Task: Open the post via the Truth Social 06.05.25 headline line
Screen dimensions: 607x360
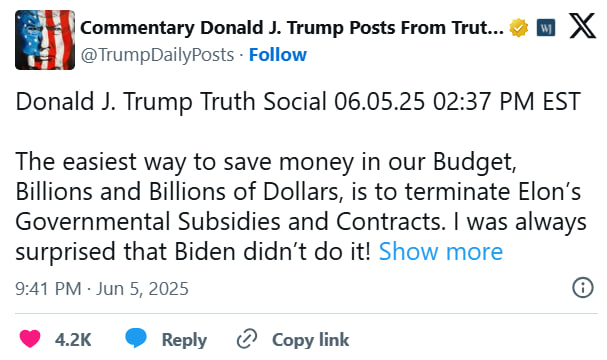Action: click(x=298, y=102)
